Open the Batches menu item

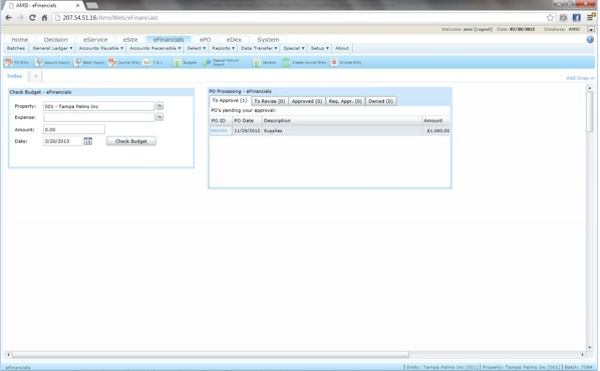pyautogui.click(x=16, y=48)
